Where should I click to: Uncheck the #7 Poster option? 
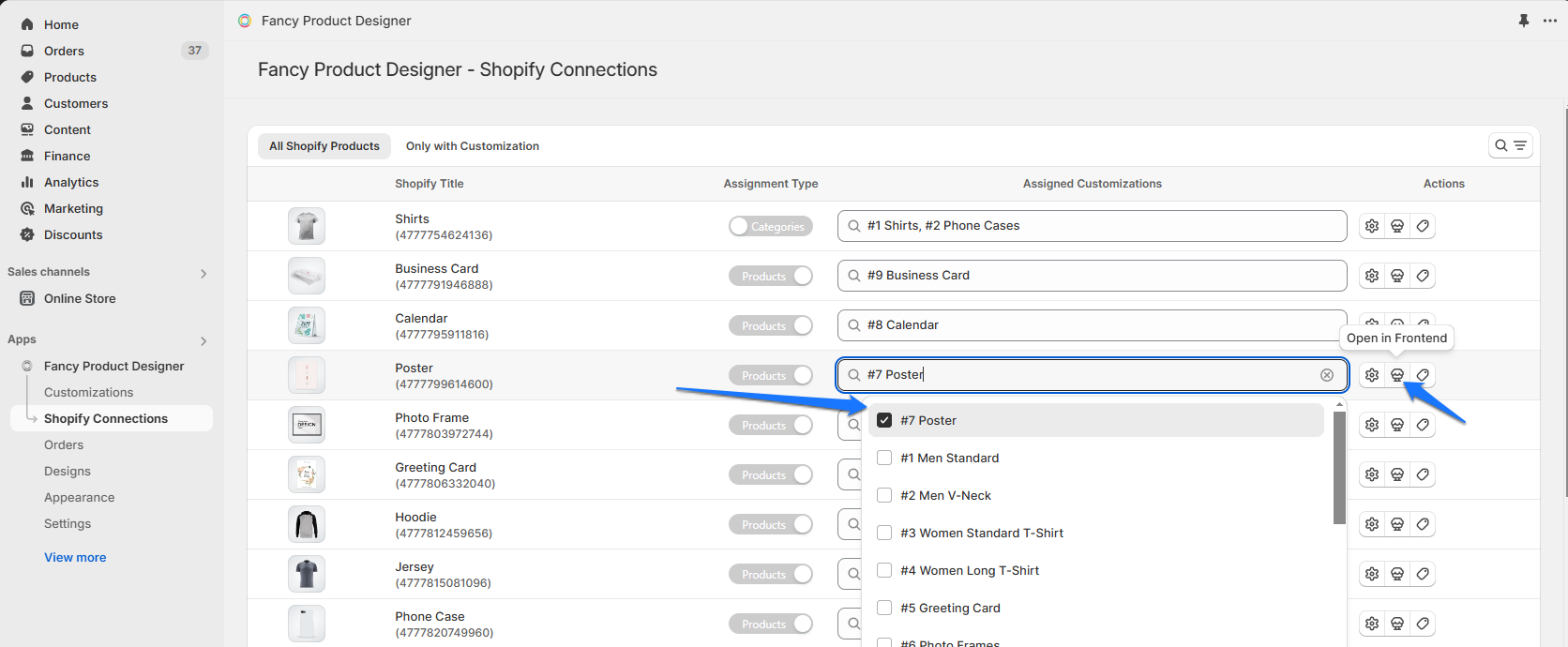point(884,420)
